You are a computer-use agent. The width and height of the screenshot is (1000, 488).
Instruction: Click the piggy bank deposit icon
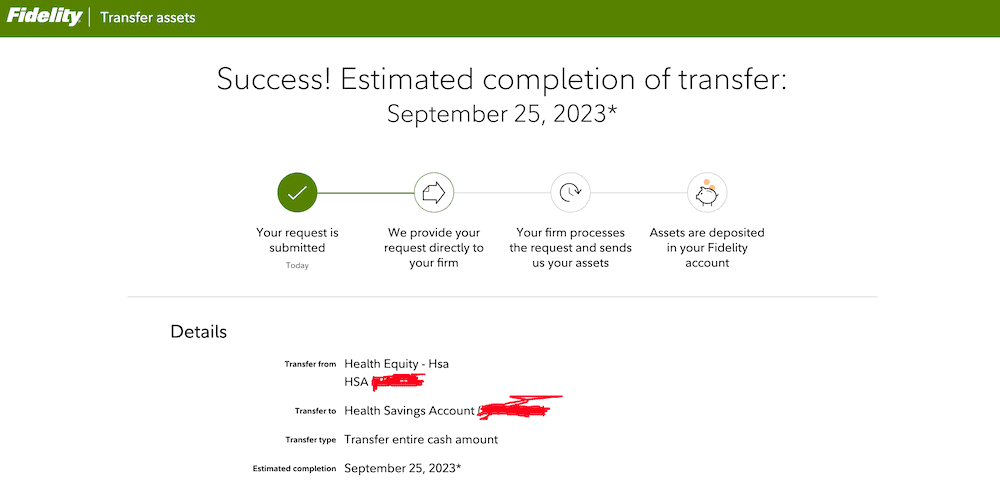(x=707, y=192)
